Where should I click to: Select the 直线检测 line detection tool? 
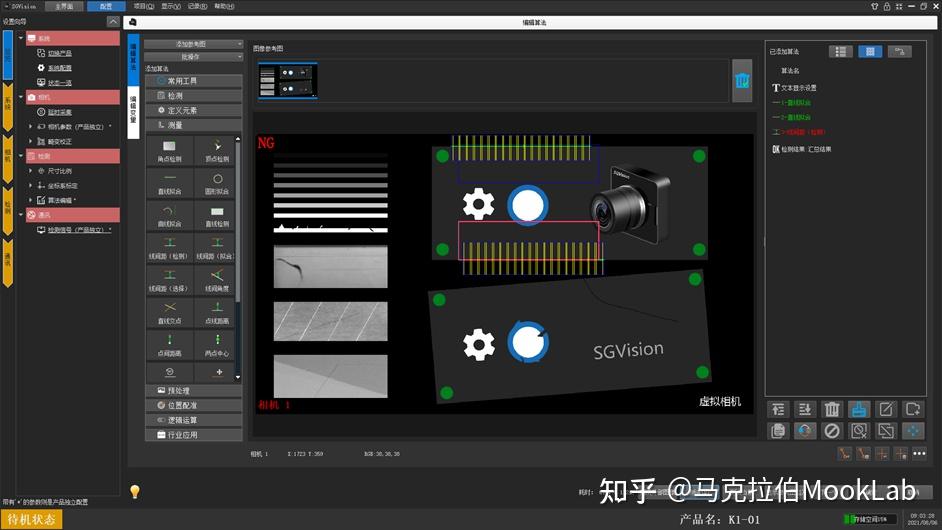[x=217, y=216]
